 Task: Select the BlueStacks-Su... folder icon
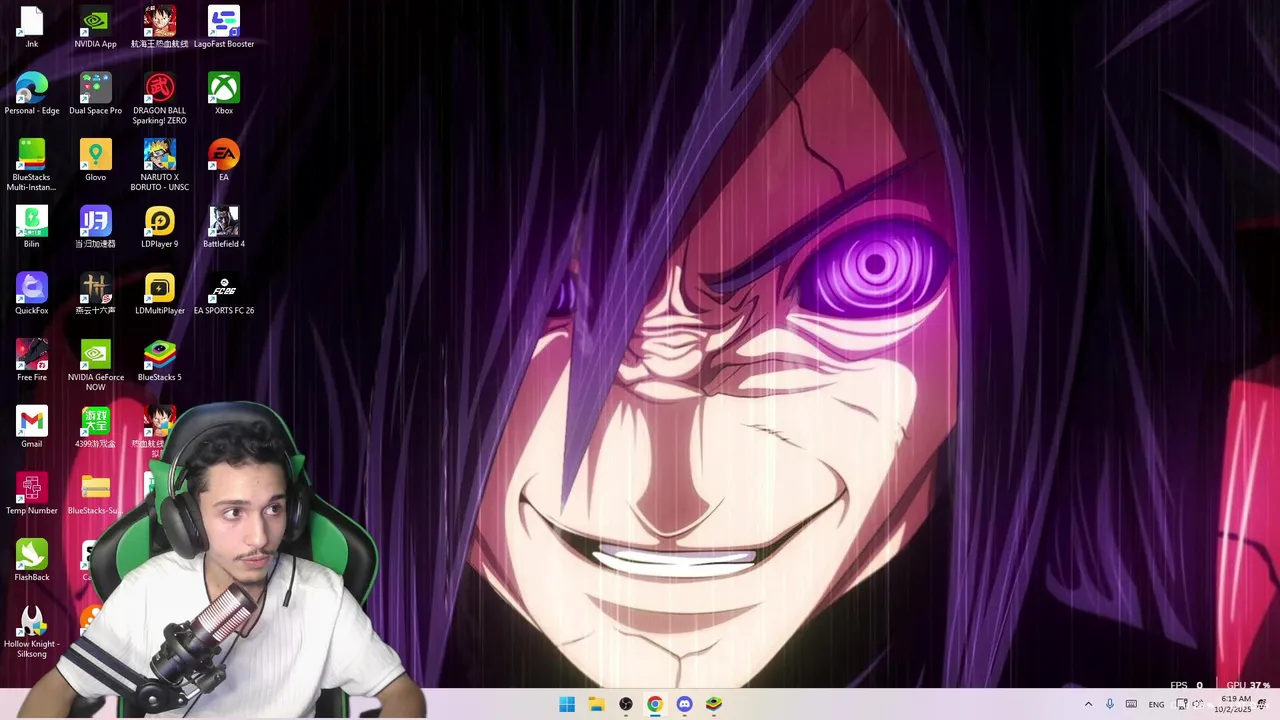pyautogui.click(x=95, y=495)
